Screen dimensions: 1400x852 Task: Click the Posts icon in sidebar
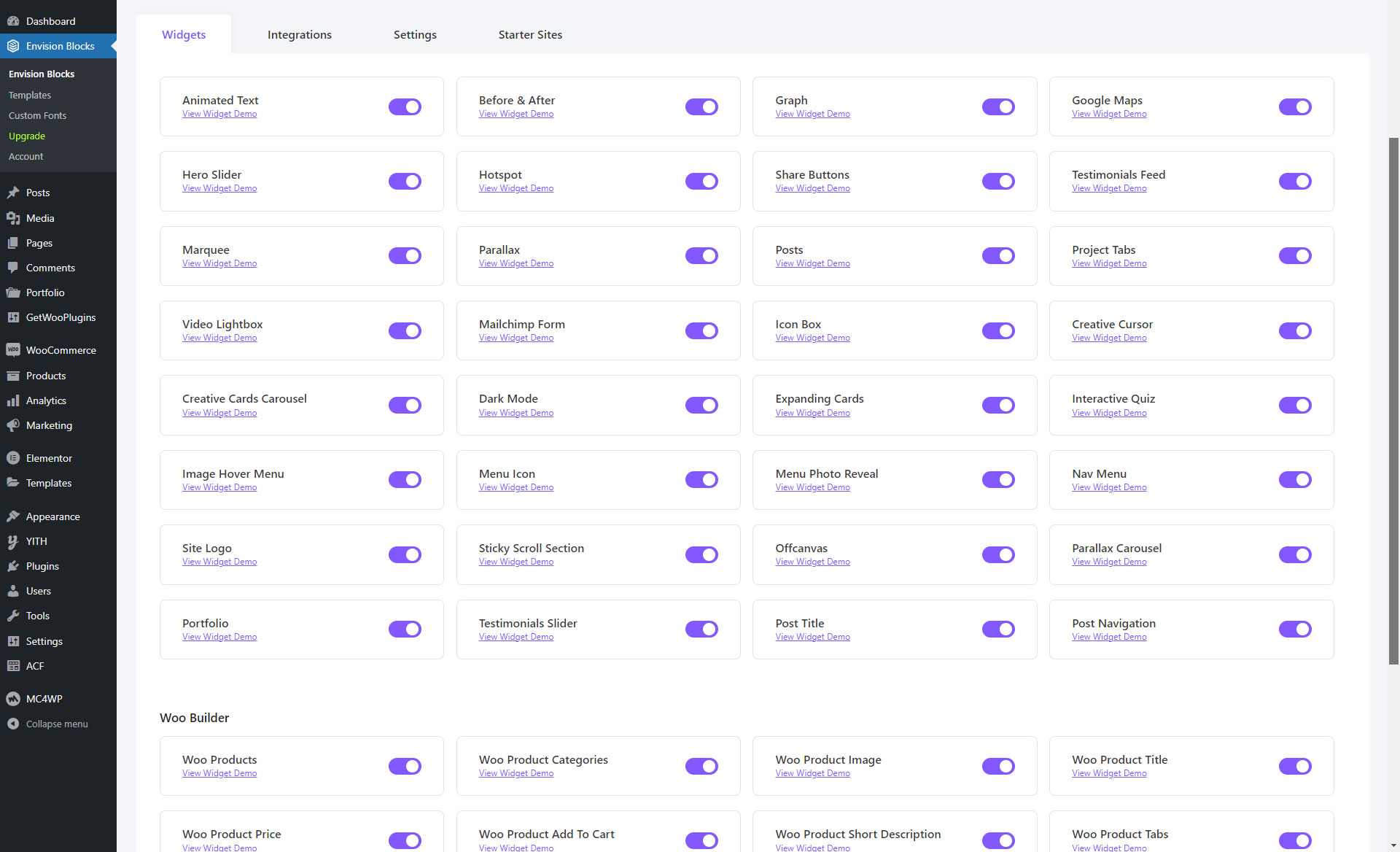click(14, 191)
